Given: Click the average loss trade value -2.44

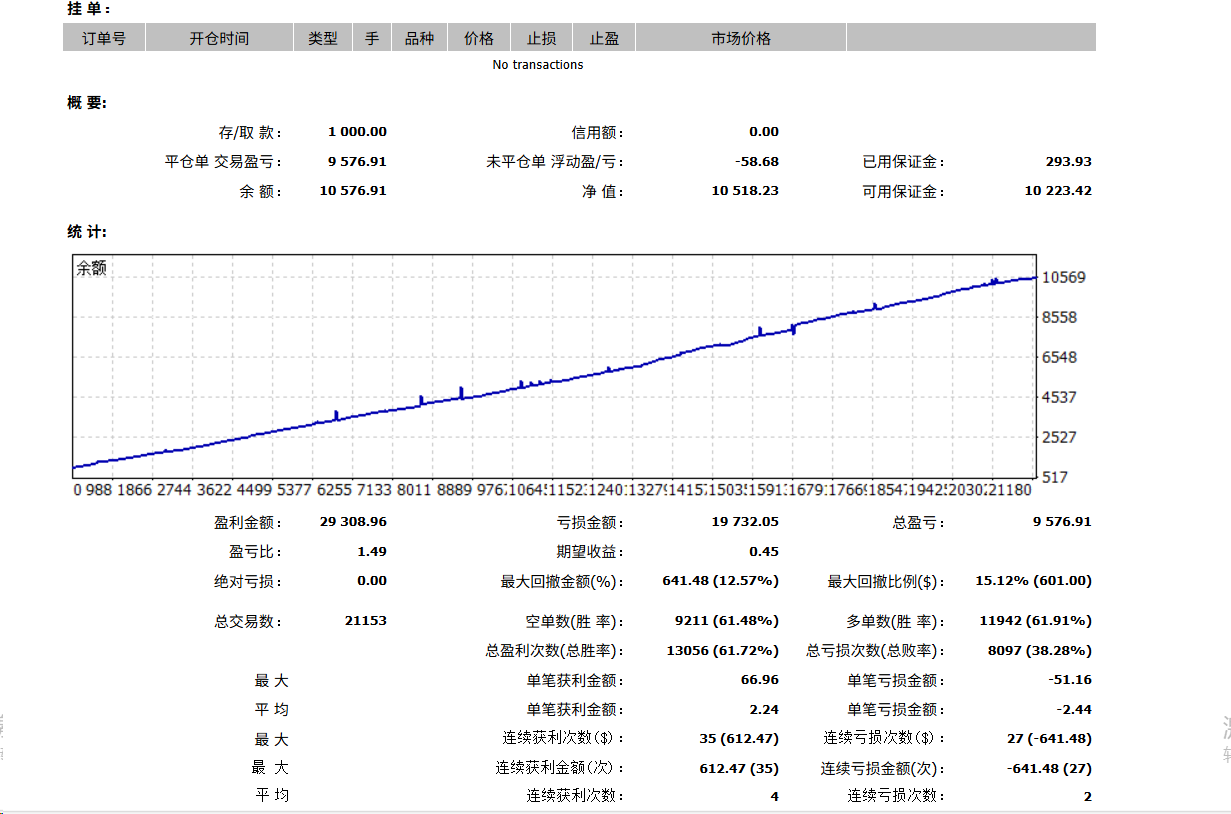Looking at the screenshot, I should pos(1073,709).
